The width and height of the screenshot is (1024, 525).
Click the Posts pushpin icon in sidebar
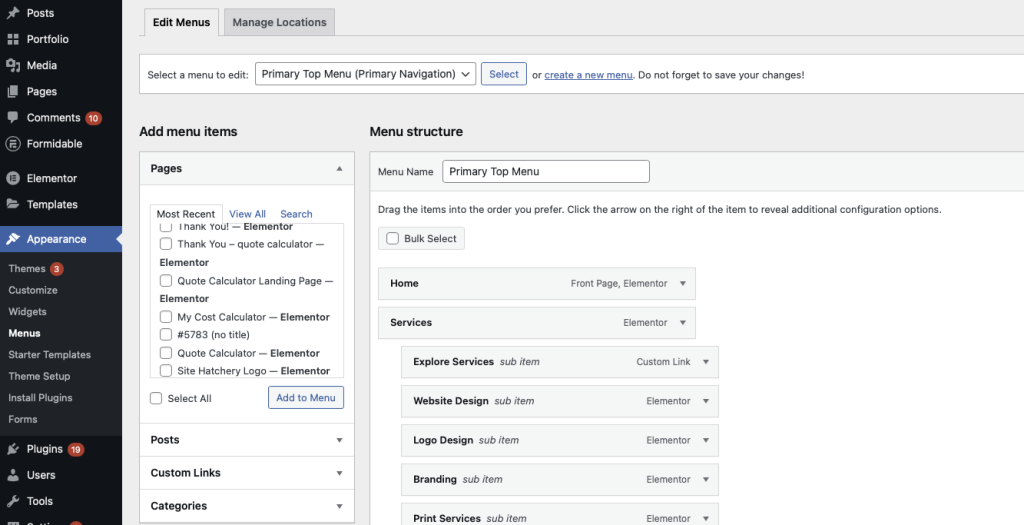(x=13, y=13)
